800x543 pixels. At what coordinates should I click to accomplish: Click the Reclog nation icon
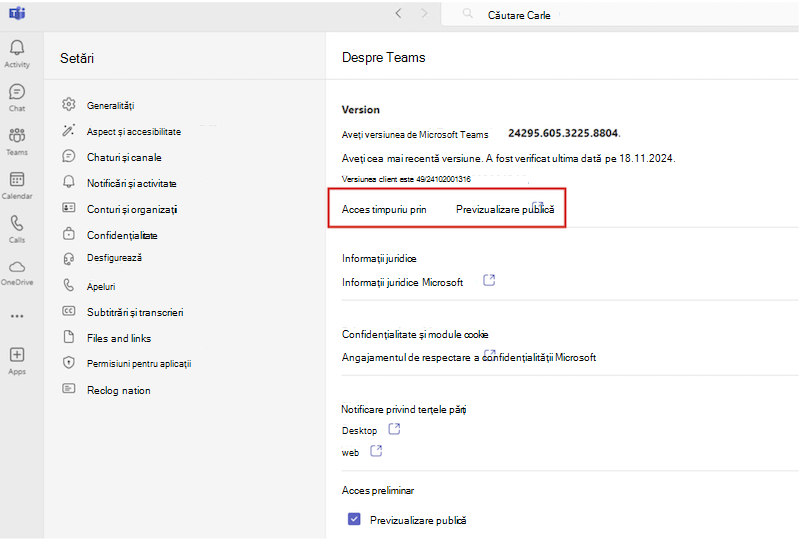tap(69, 389)
